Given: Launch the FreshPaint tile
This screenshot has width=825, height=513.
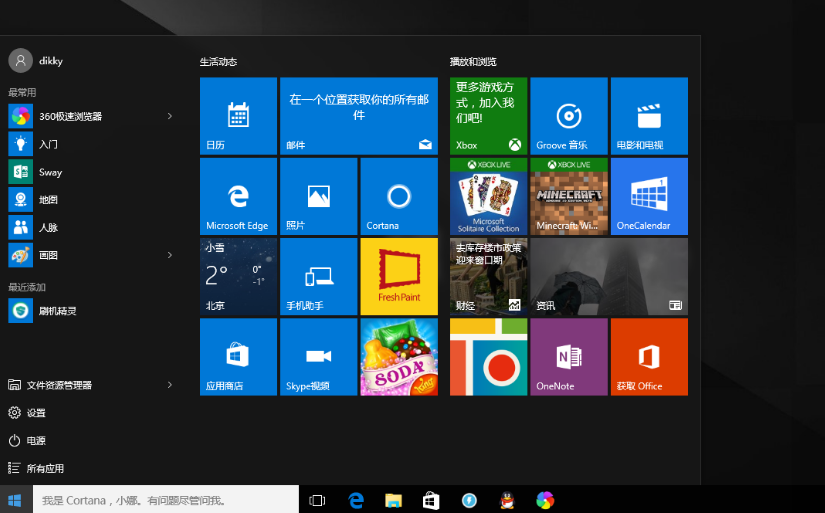Looking at the screenshot, I should click(x=399, y=276).
